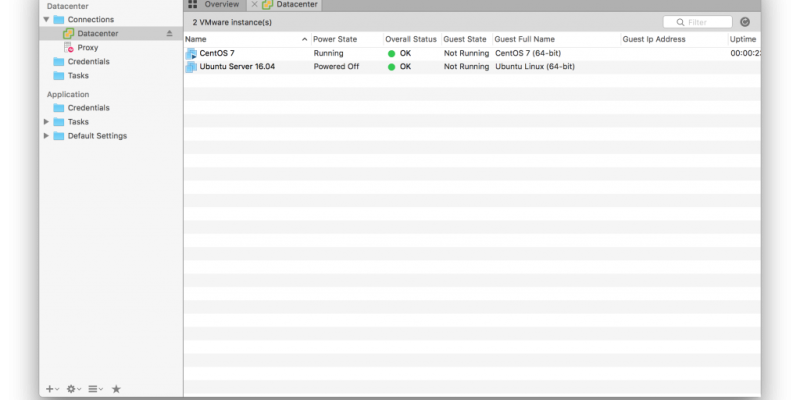Select Credentials folder under Datacenter

coord(88,61)
